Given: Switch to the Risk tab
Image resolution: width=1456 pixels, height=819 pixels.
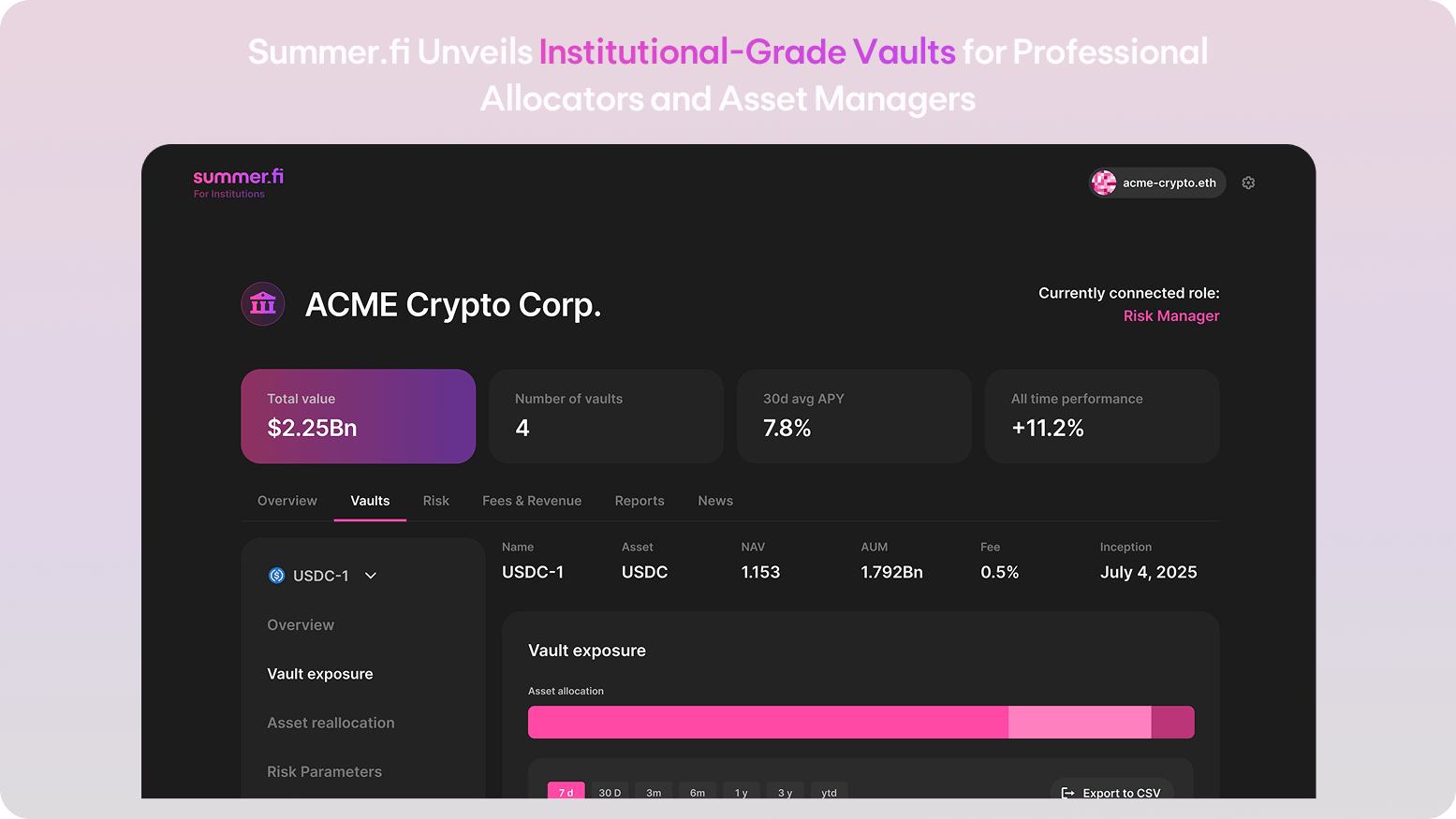Looking at the screenshot, I should point(436,501).
